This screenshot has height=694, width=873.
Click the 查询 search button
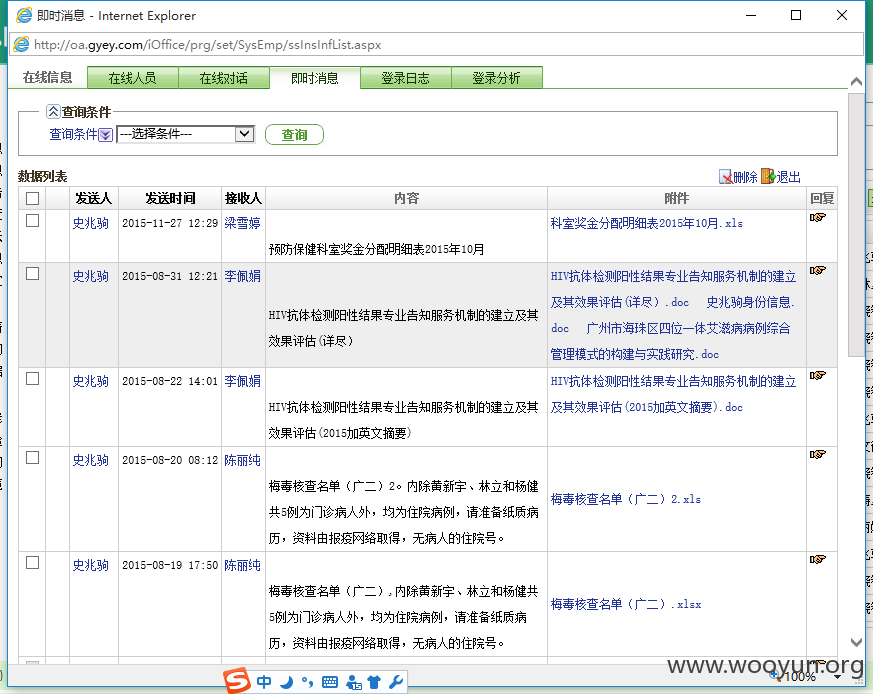pos(294,135)
